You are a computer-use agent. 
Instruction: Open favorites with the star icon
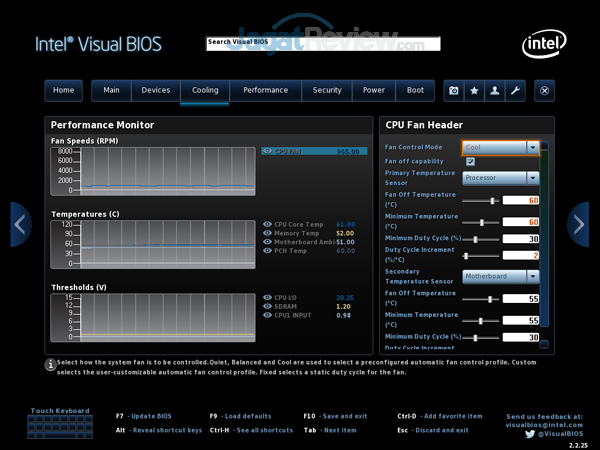pyautogui.click(x=475, y=90)
